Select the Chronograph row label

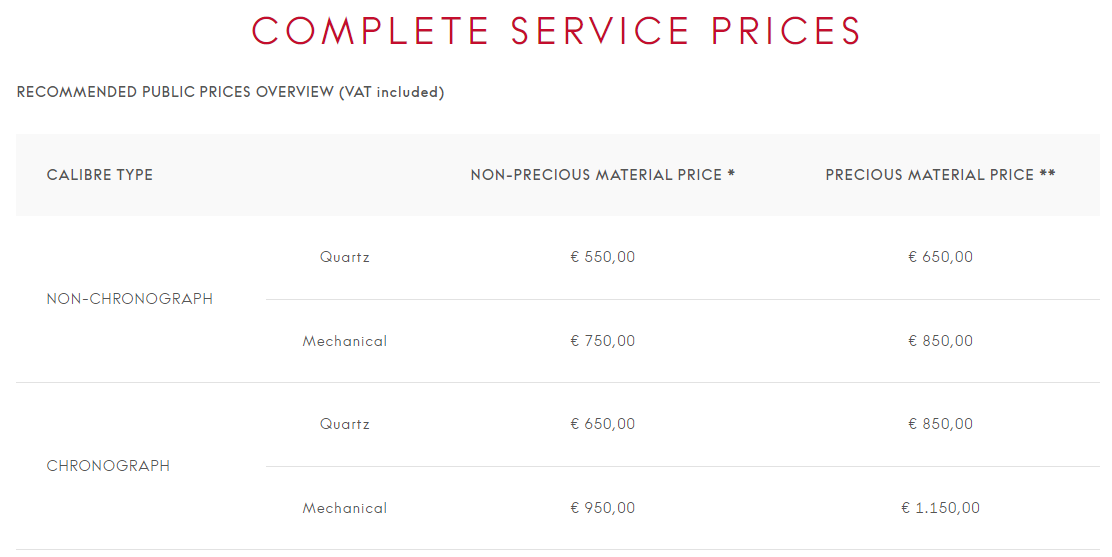(108, 465)
